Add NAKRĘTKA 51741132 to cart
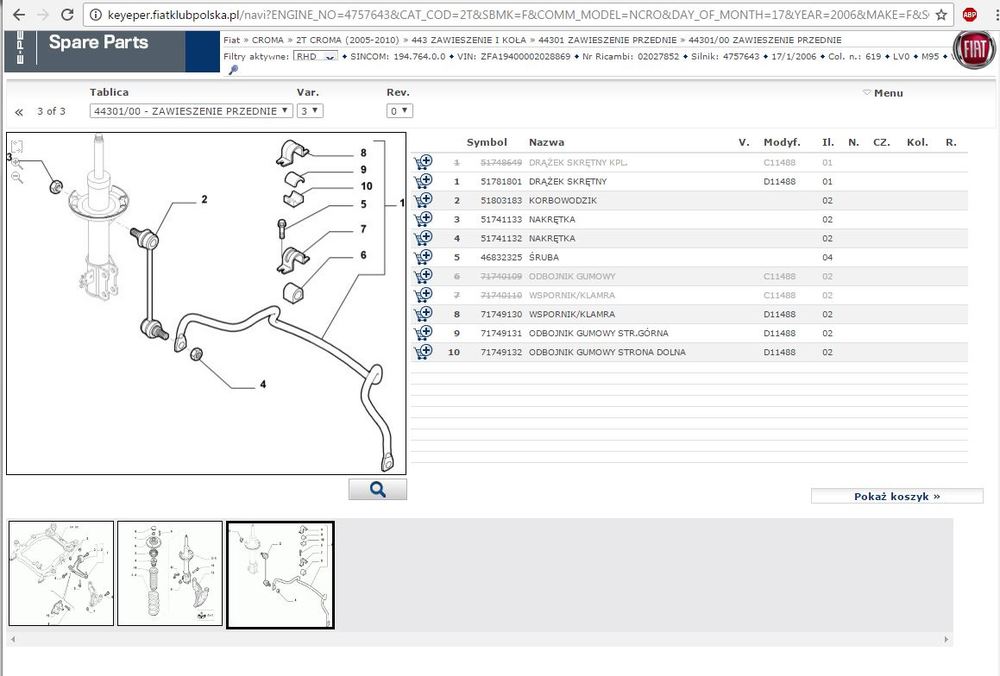 pos(423,238)
